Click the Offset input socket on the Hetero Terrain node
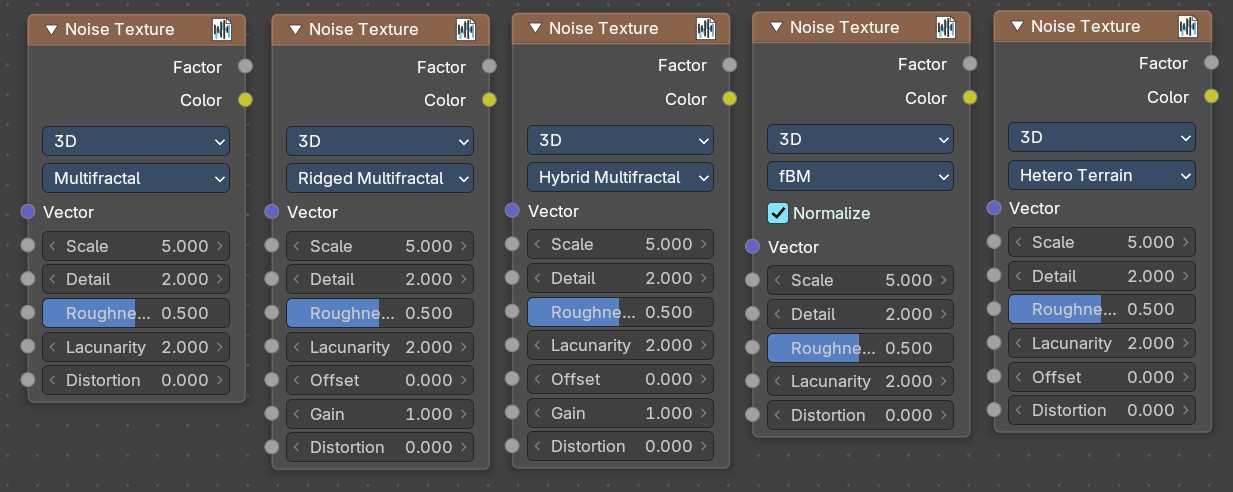The image size is (1233, 492). coord(994,377)
